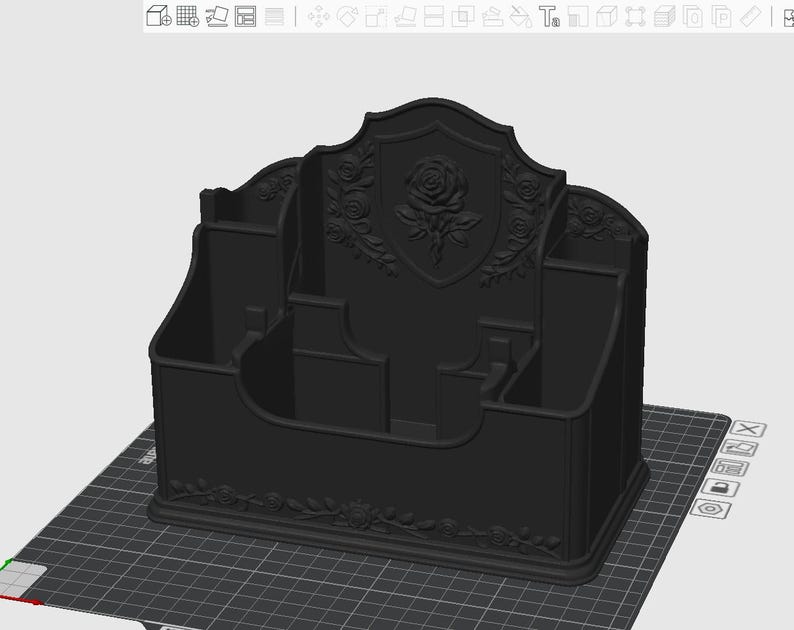Click the Add model cube icon
Screen dimensions: 794x630
coord(158,16)
